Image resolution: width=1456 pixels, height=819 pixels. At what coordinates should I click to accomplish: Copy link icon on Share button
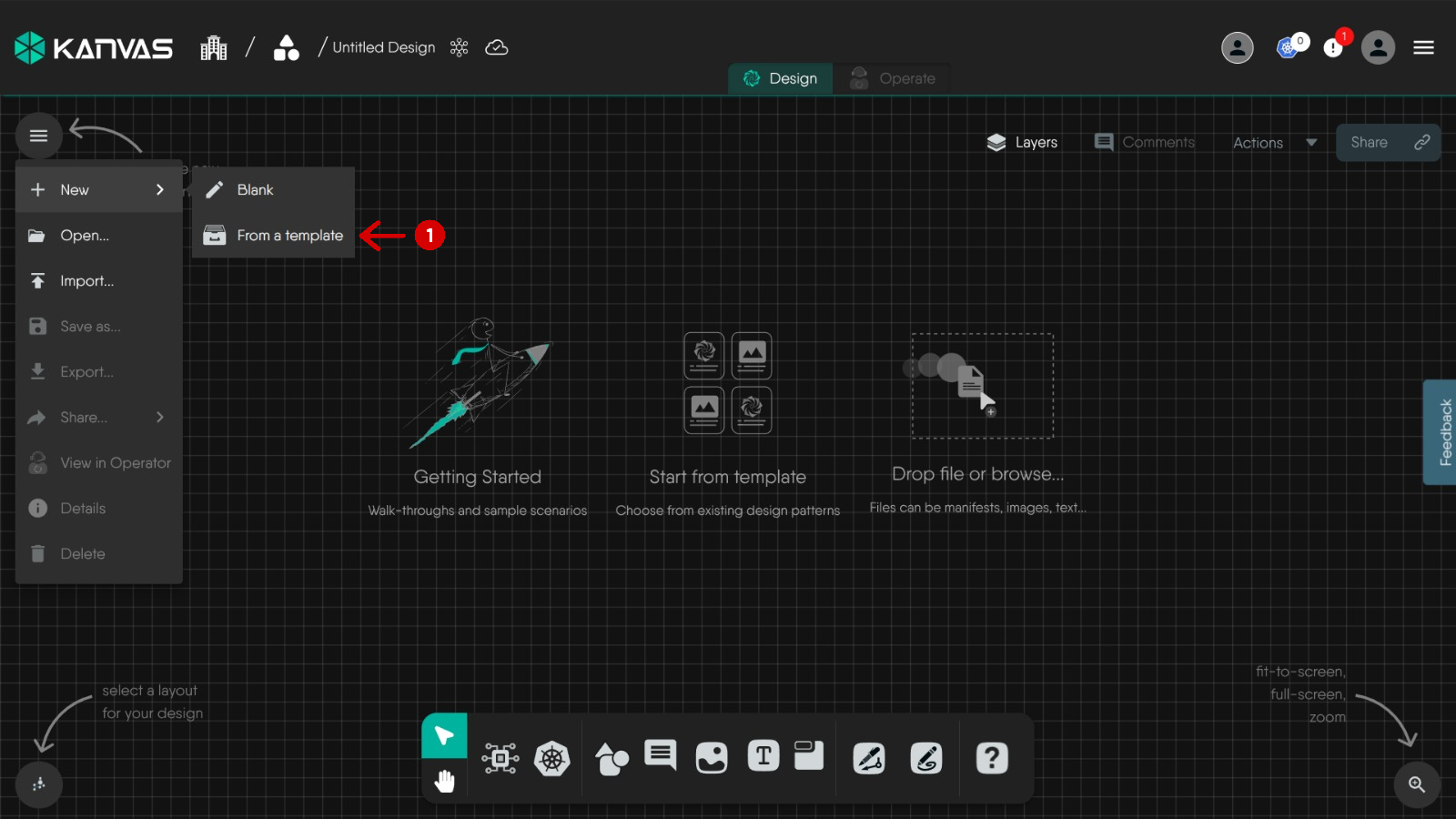point(1422,142)
